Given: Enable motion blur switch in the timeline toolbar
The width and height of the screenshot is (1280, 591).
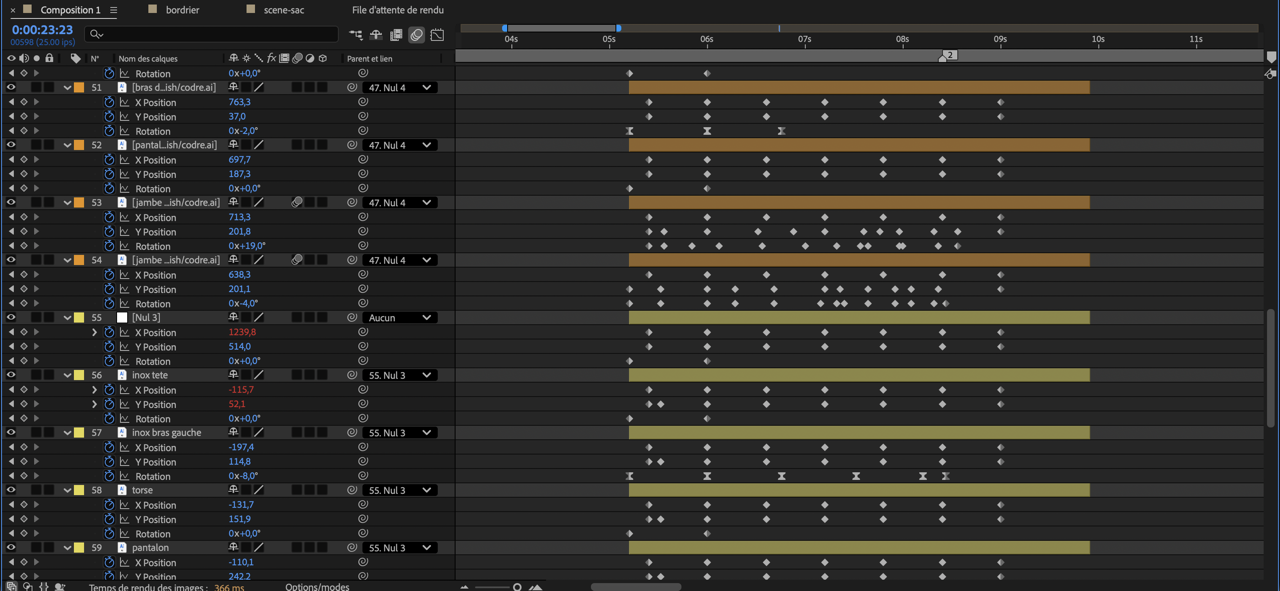Looking at the screenshot, I should (x=417, y=35).
